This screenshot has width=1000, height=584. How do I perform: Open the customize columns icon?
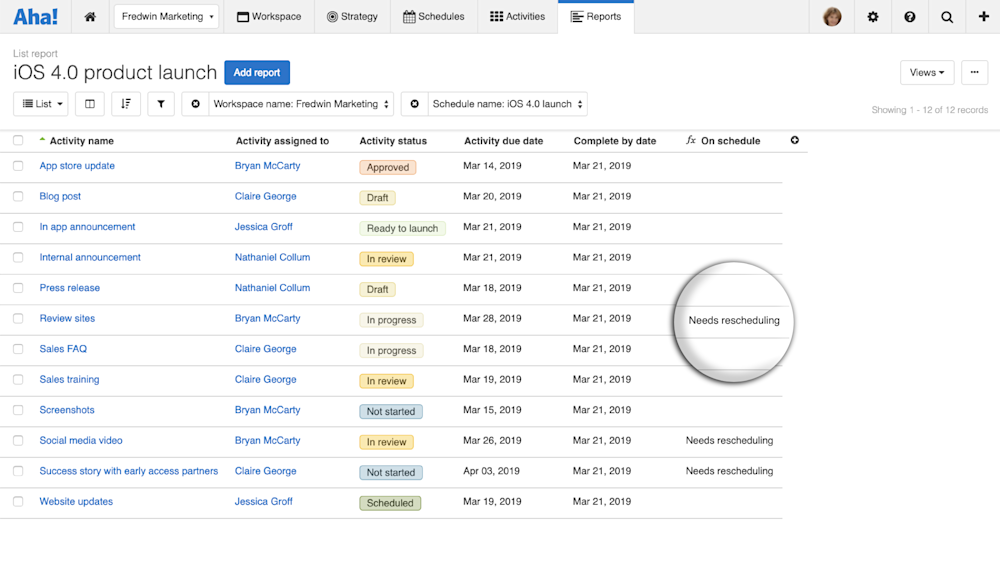pyautogui.click(x=89, y=103)
